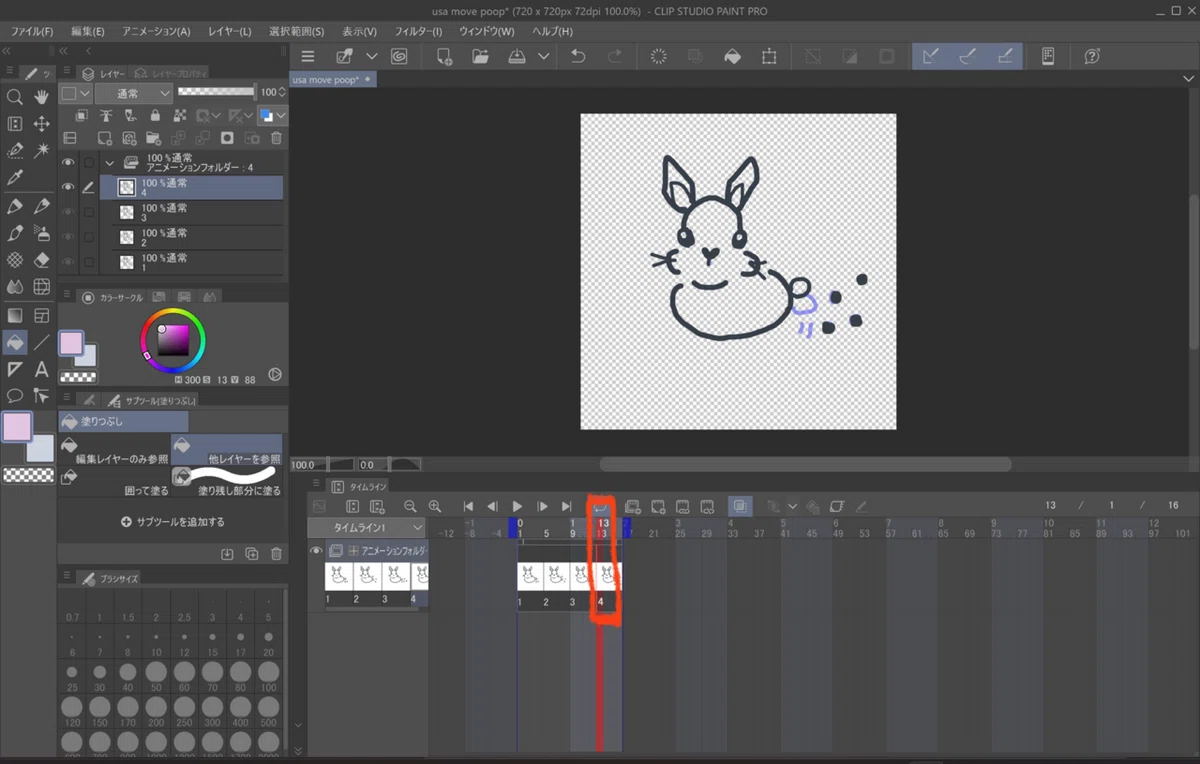Open the フィルター(I) menu
This screenshot has width=1200, height=764.
pos(417,31)
